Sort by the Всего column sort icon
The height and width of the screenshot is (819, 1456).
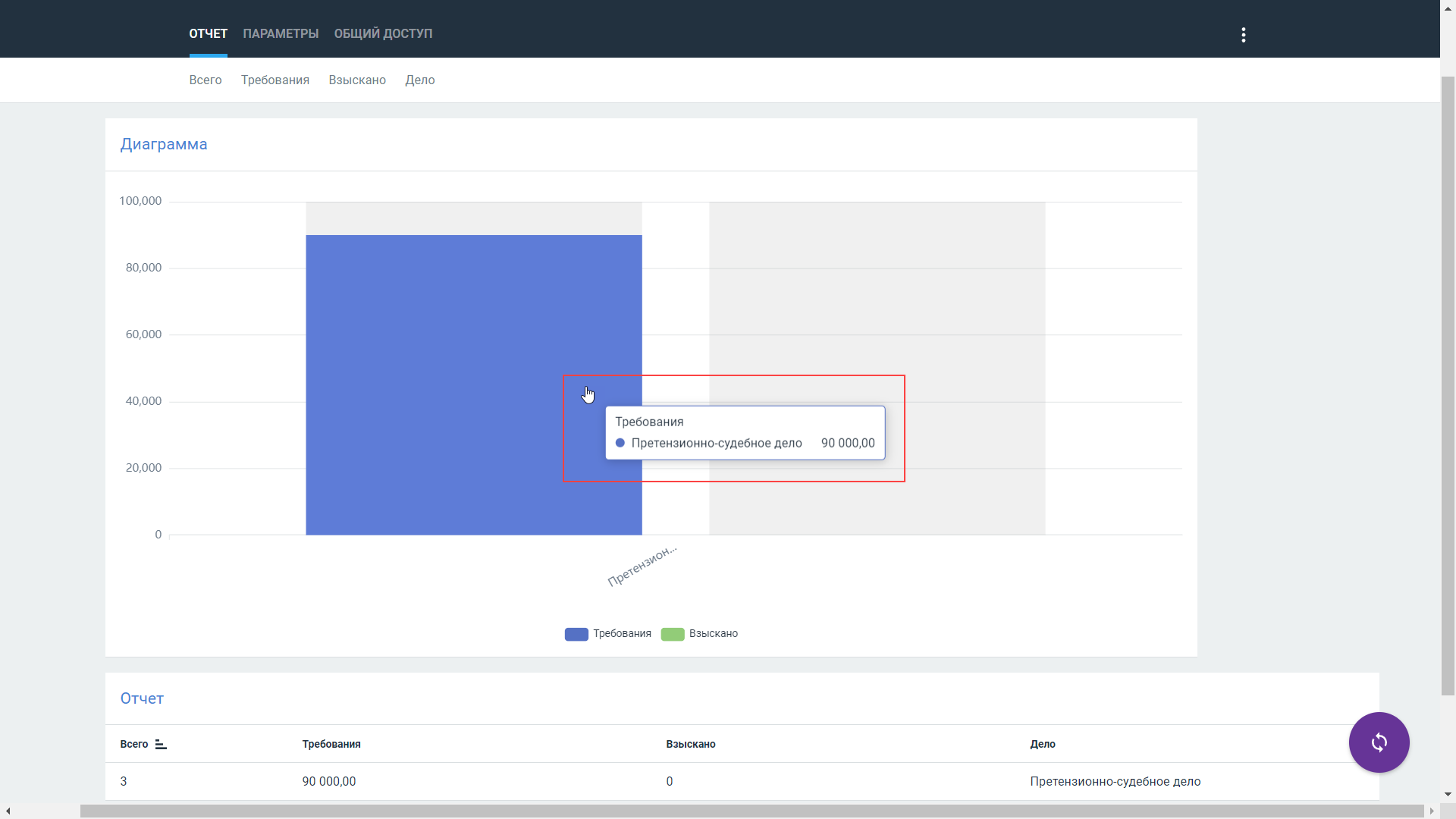[x=161, y=744]
